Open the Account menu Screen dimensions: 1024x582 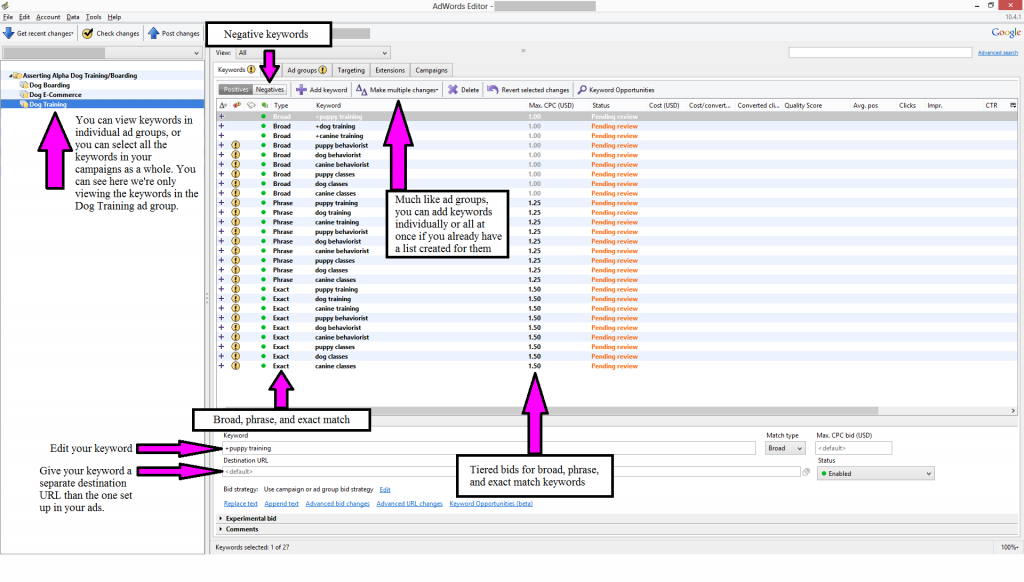(x=48, y=17)
